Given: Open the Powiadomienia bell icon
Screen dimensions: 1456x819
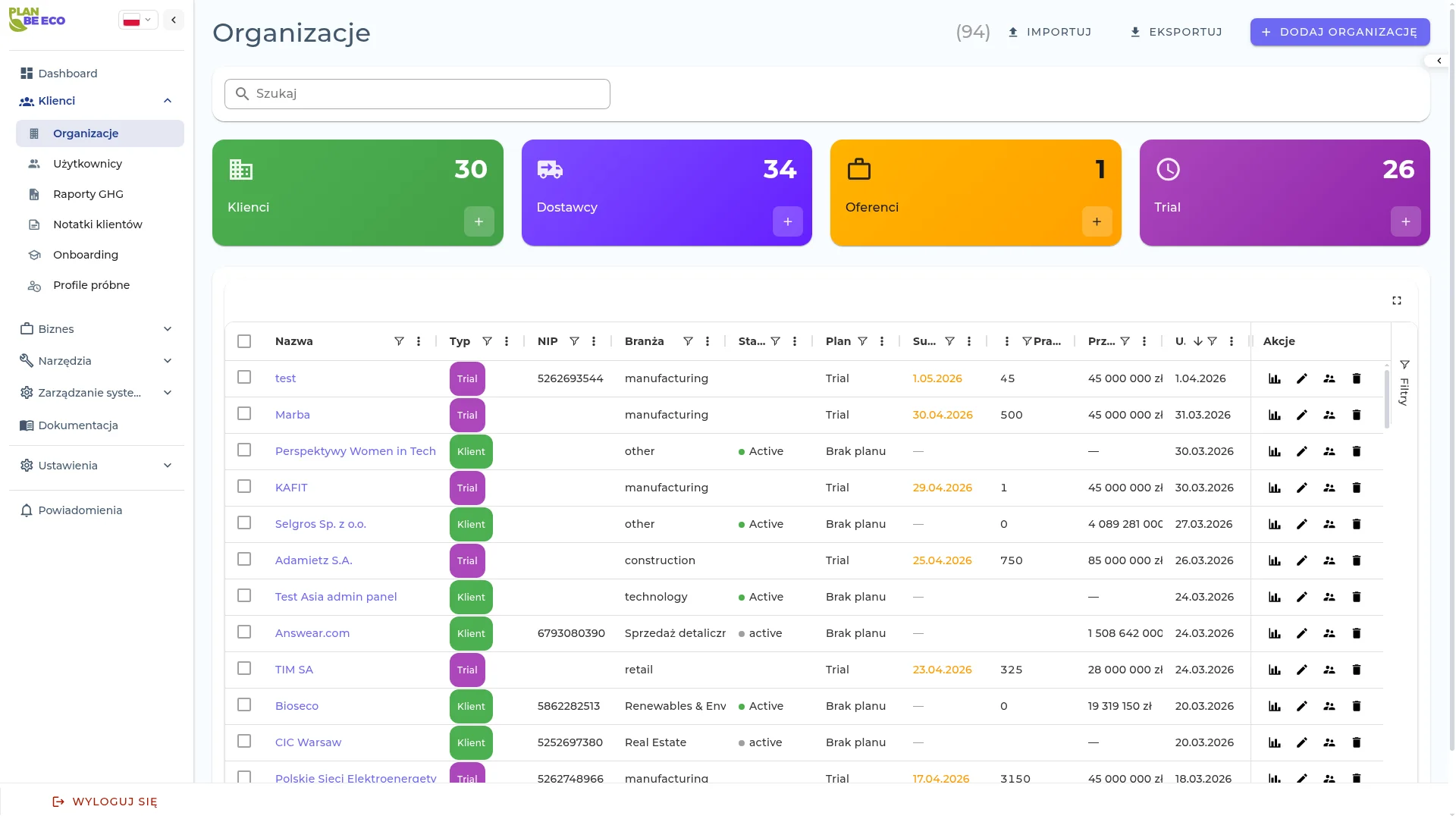Looking at the screenshot, I should pos(27,510).
